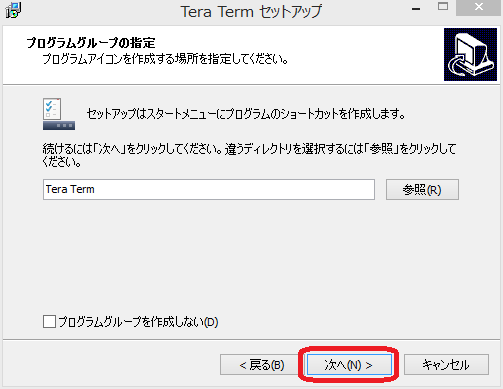Viewport: 503px width, 389px height.
Task: Open the installer system menu icon in title bar
Action: 13,10
